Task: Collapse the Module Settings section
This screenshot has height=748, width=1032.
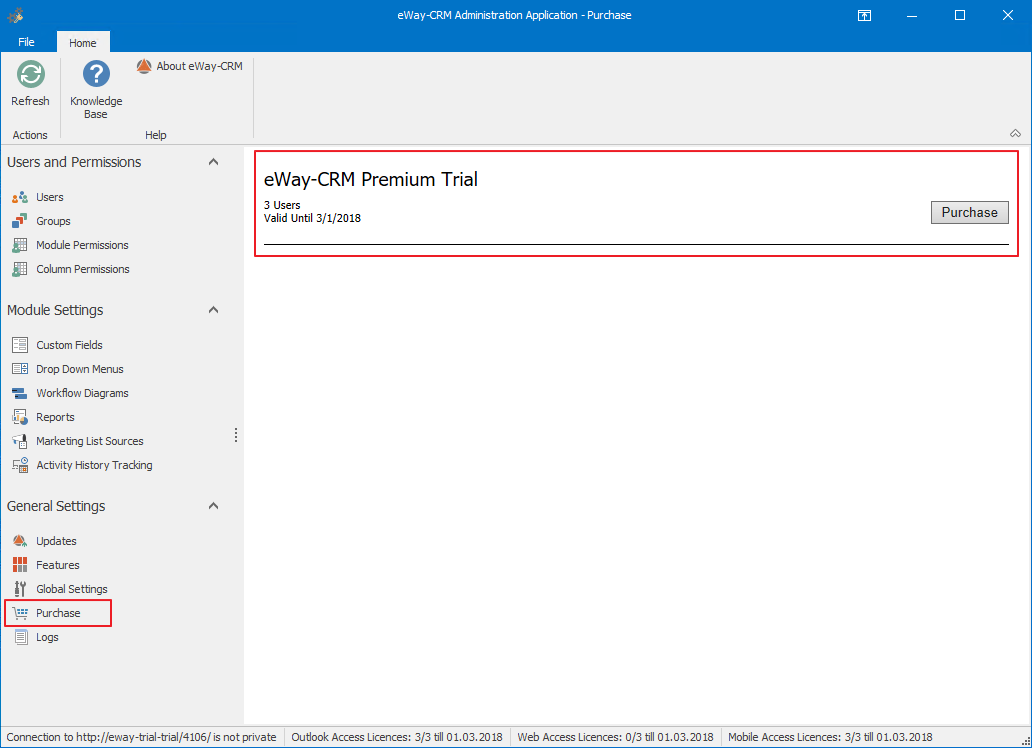Action: 213,310
